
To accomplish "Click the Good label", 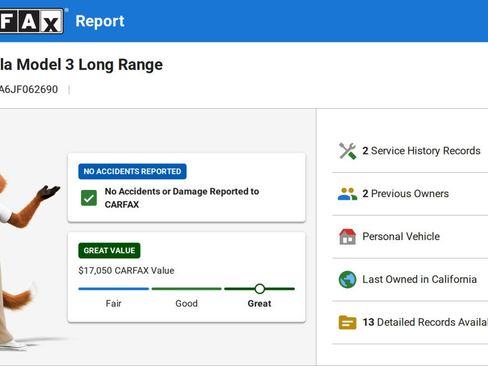I will pyautogui.click(x=186, y=303).
